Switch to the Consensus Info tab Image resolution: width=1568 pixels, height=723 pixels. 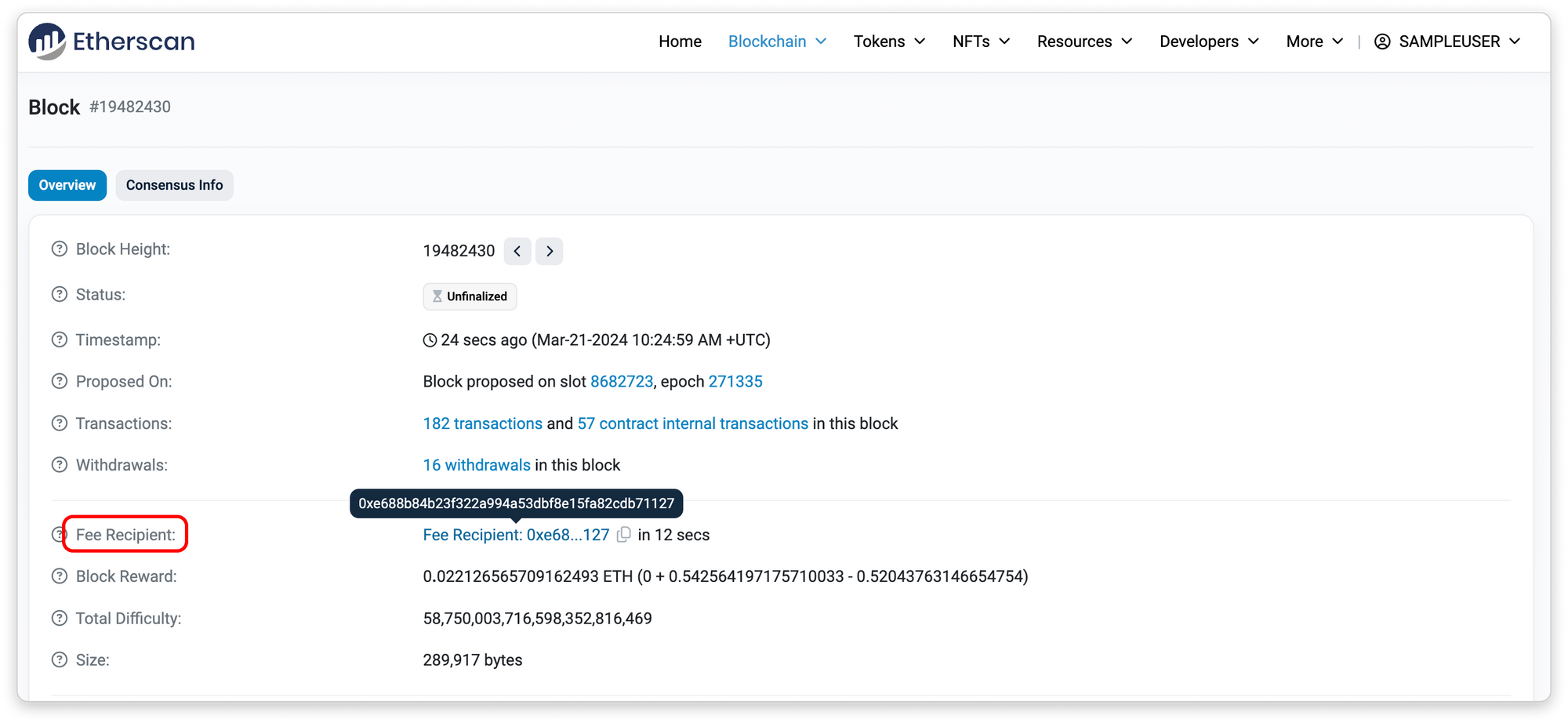[x=174, y=185]
